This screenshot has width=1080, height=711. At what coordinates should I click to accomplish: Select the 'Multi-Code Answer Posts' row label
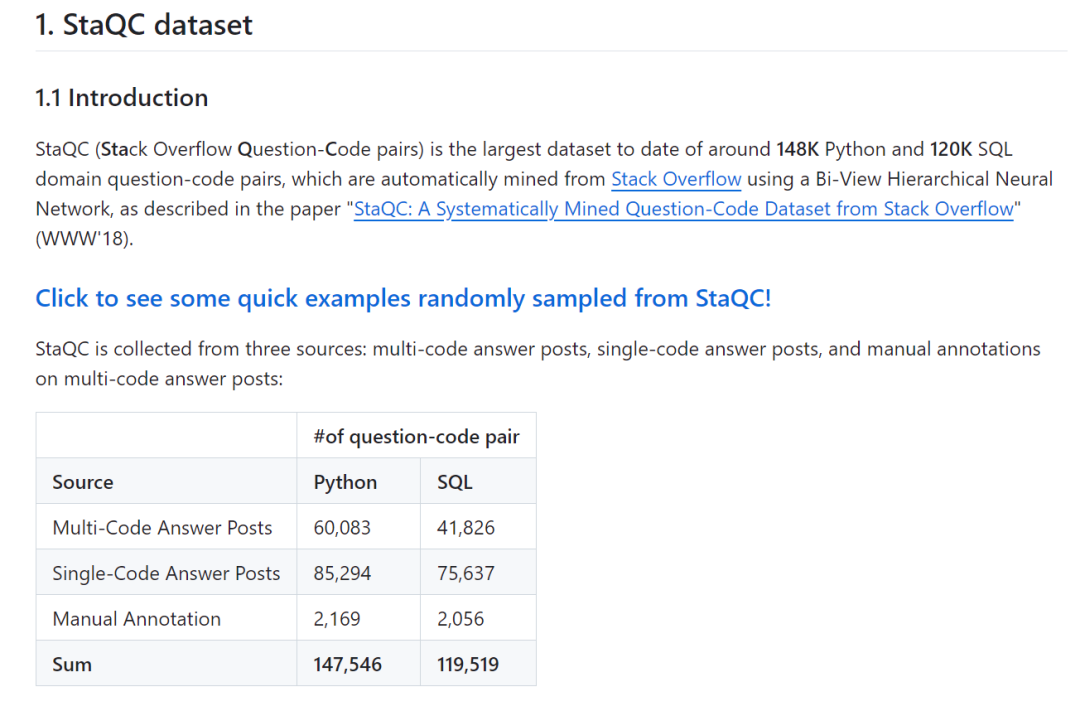click(x=162, y=528)
